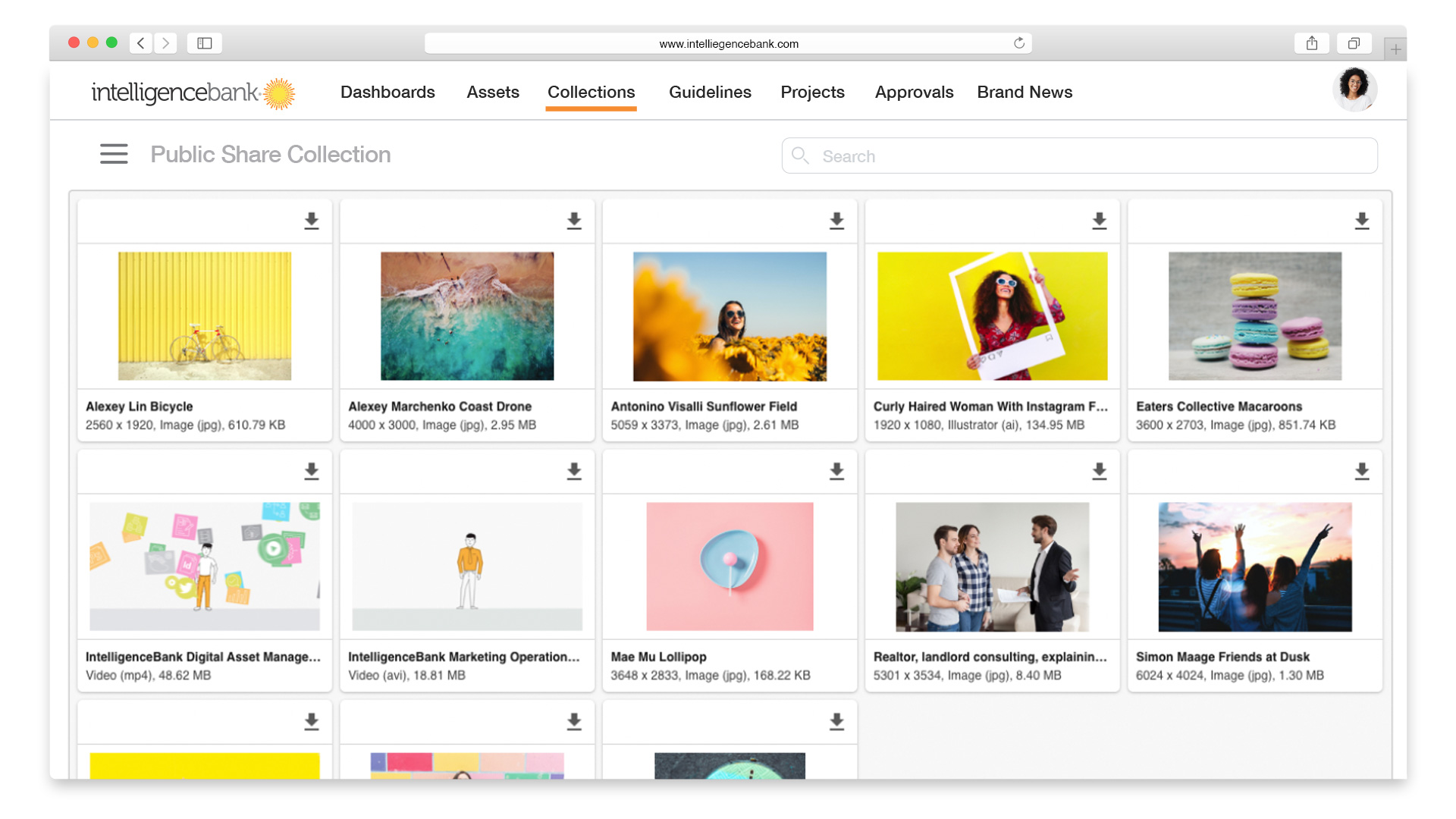Download the Curly Haired Woman Instagram file
Image resolution: width=1456 pixels, height=819 pixels.
pos(1100,221)
